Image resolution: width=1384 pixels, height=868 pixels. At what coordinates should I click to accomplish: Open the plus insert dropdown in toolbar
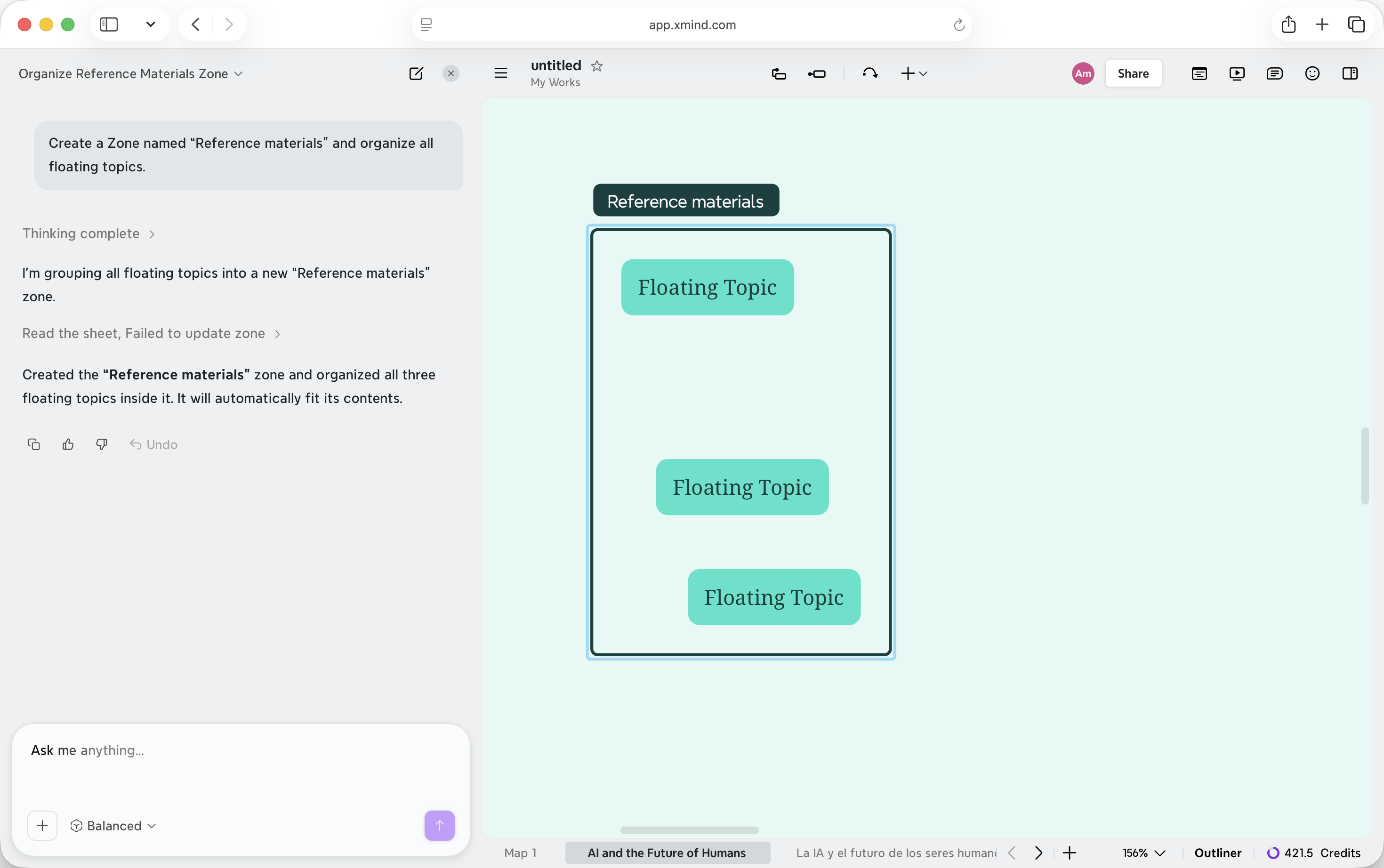pos(914,73)
